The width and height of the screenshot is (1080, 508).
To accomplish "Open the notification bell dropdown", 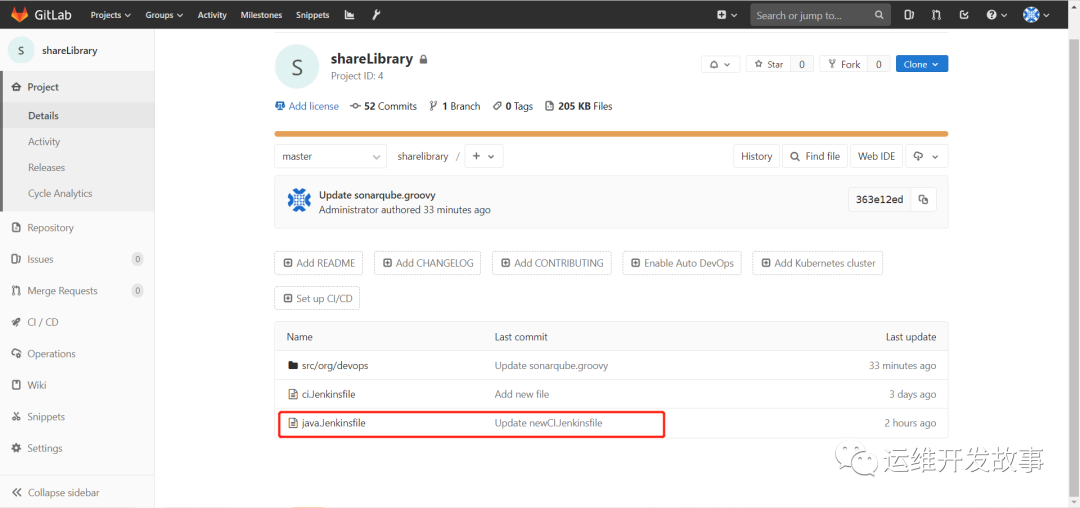I will 720,64.
